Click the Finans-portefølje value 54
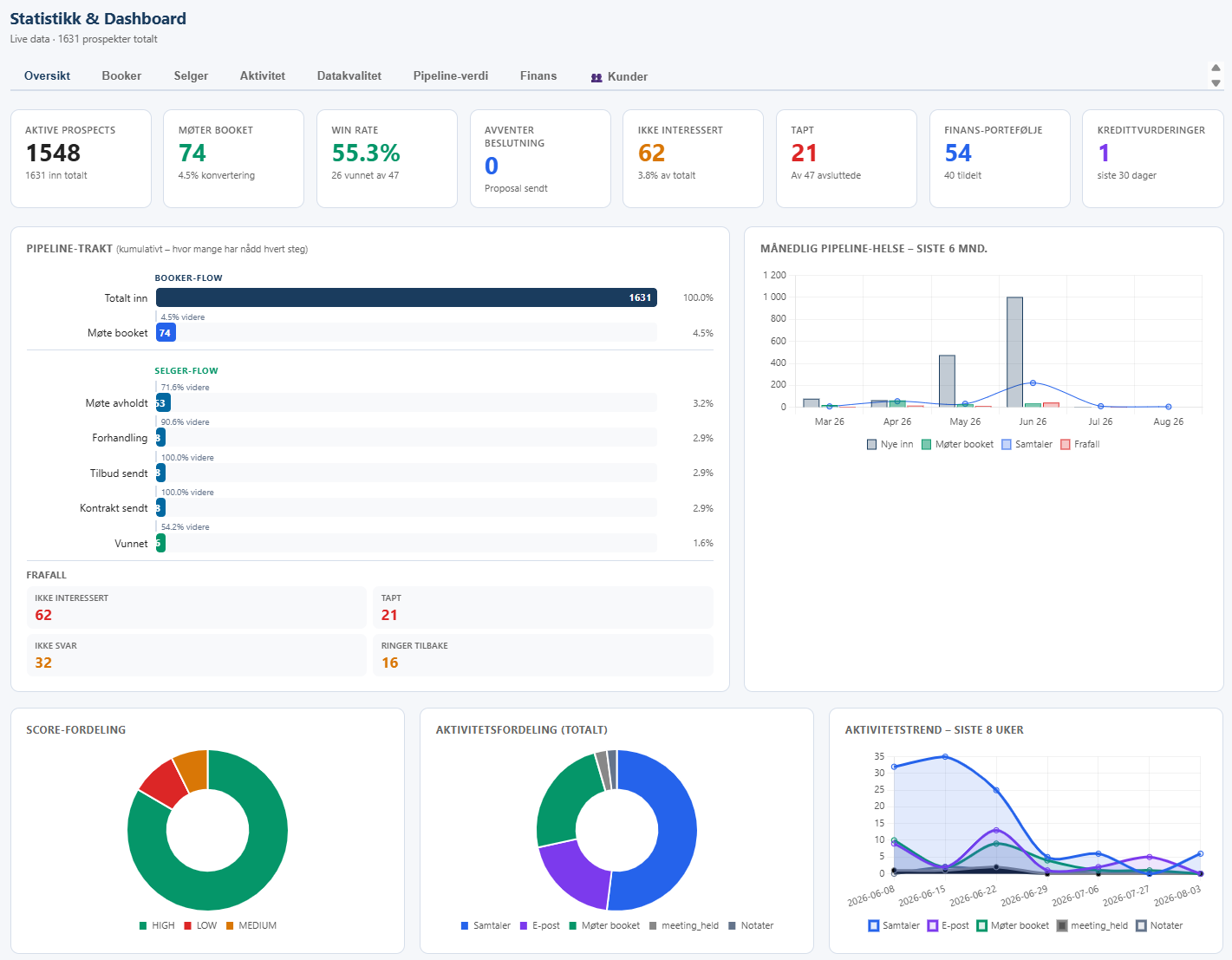Screen dimensions: 1232x960 click(958, 153)
